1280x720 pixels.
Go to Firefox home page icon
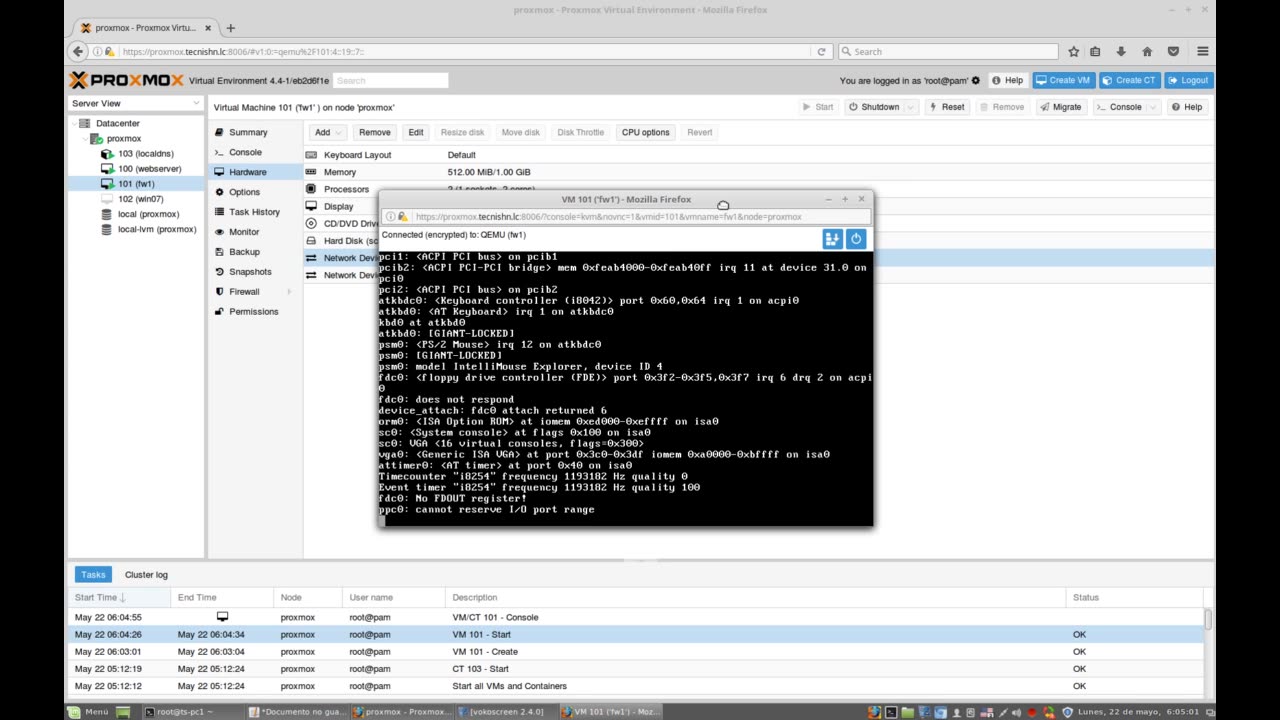pyautogui.click(x=1147, y=51)
